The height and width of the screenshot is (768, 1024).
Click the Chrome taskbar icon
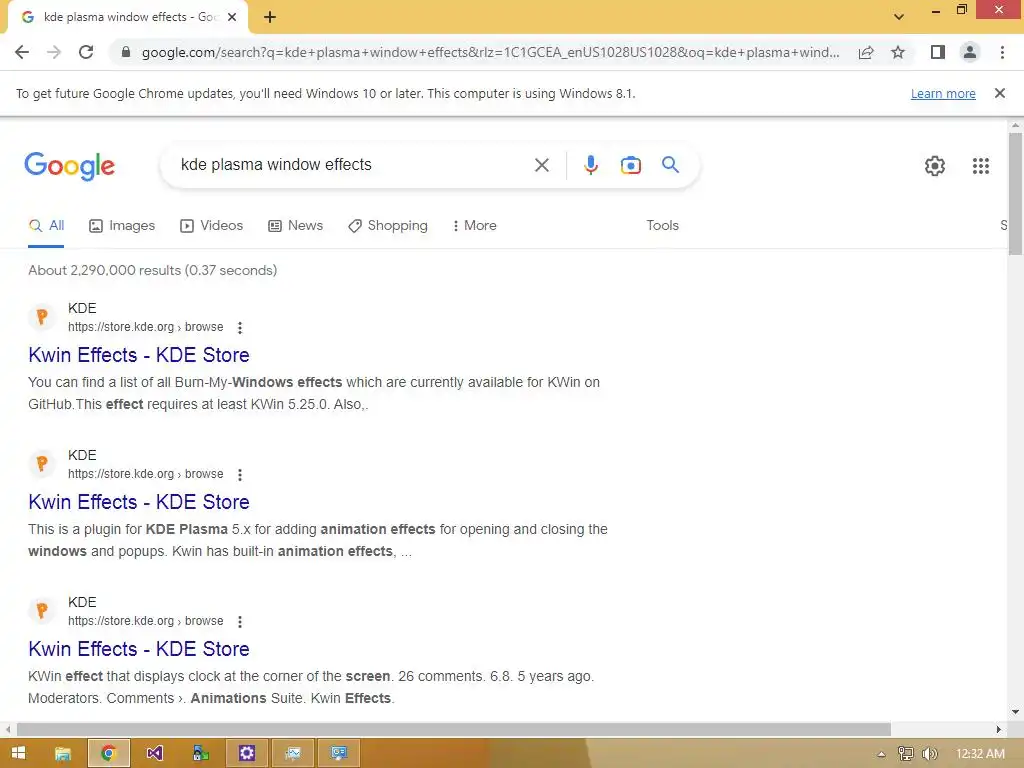pyautogui.click(x=108, y=754)
